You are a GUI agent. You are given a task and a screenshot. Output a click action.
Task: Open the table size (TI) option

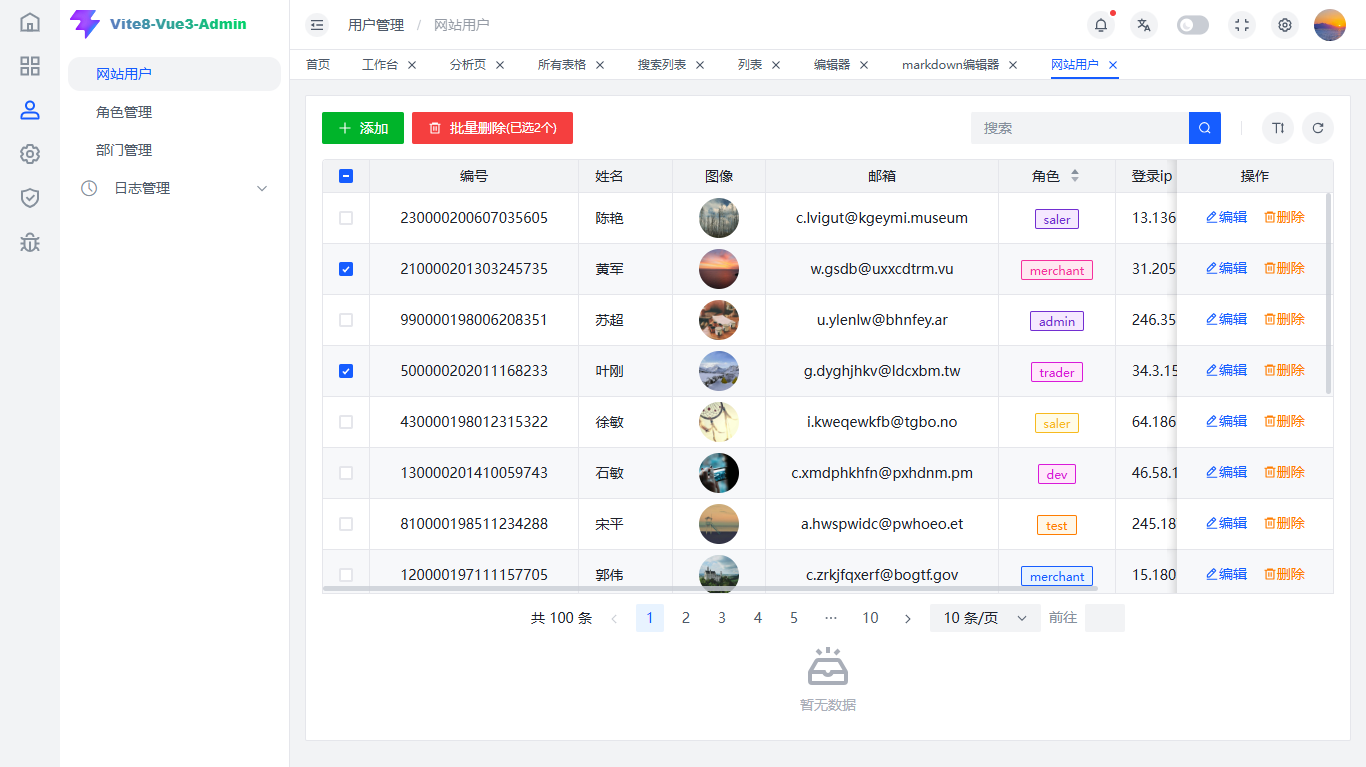[1278, 128]
